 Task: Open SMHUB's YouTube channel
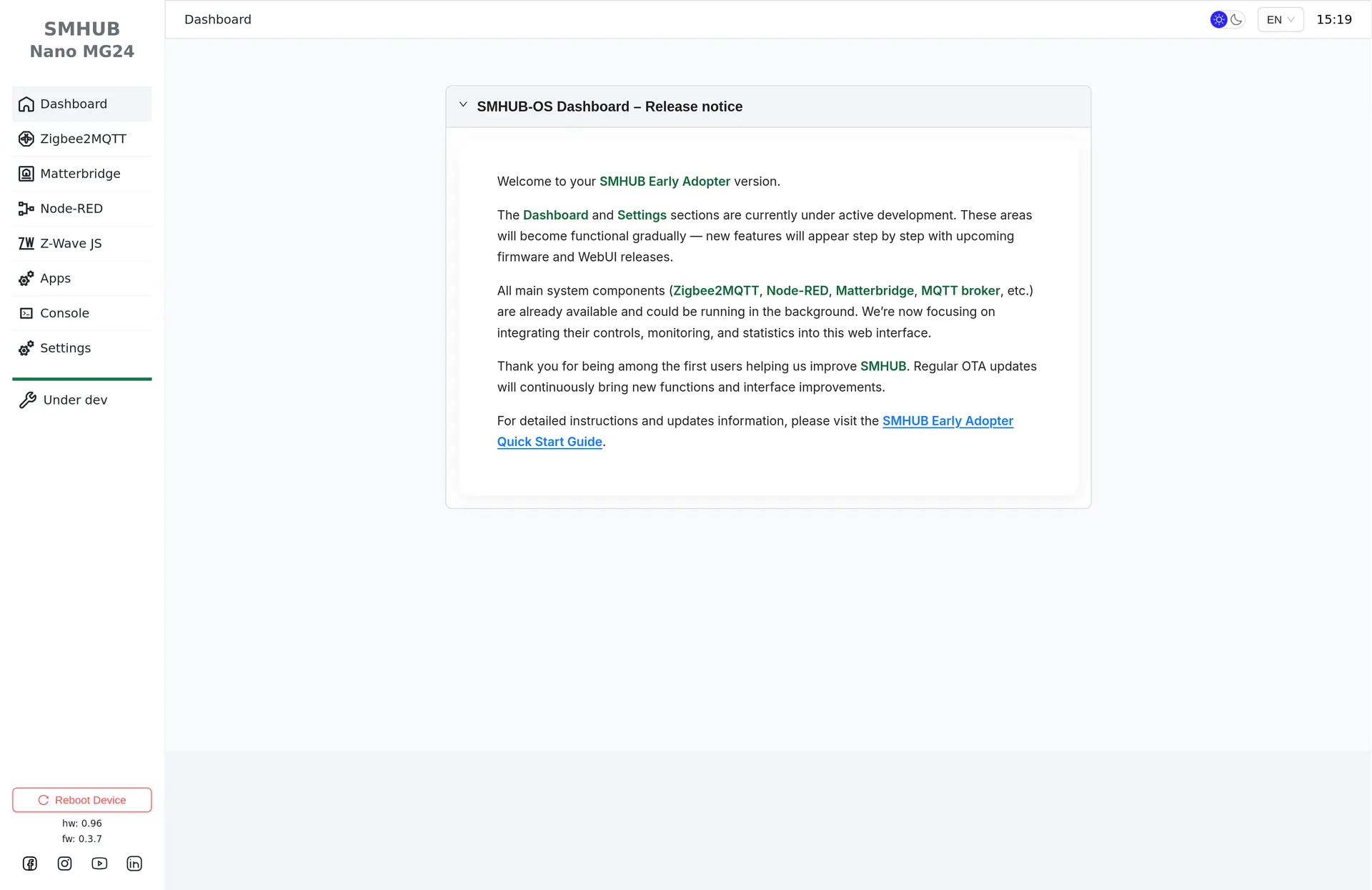click(x=99, y=864)
